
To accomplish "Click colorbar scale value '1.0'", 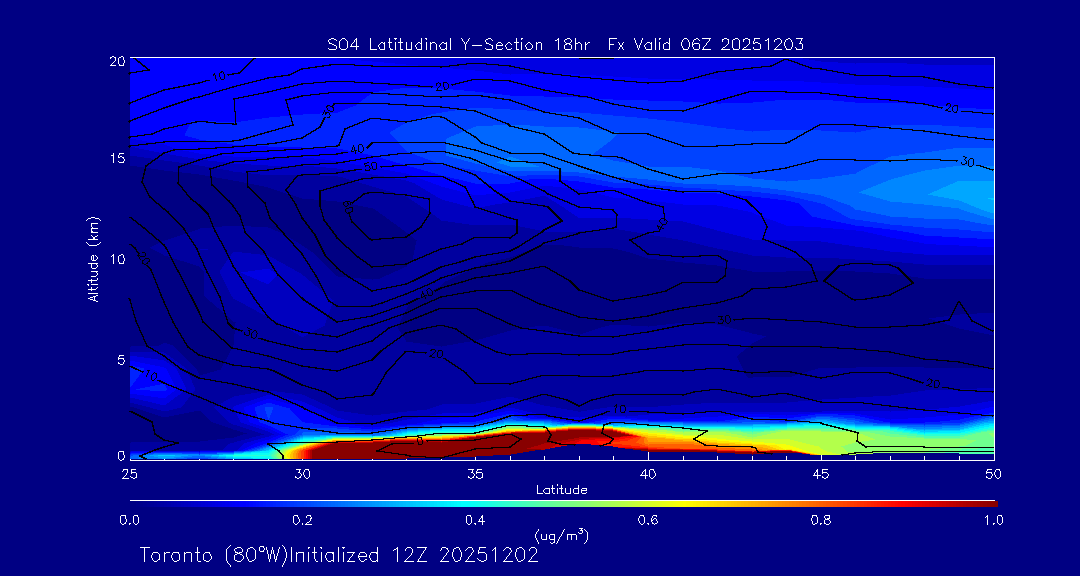I will [x=994, y=520].
